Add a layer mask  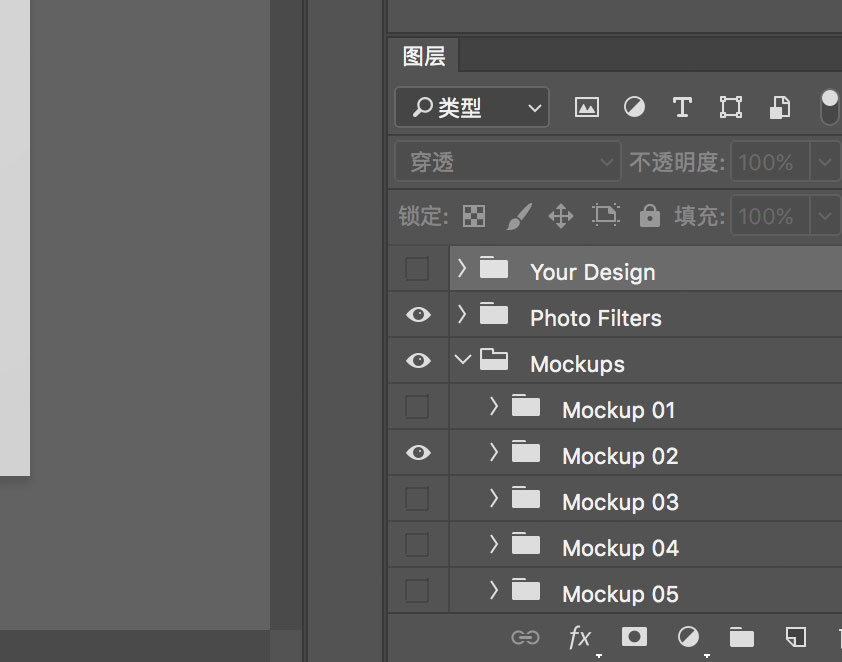click(634, 637)
